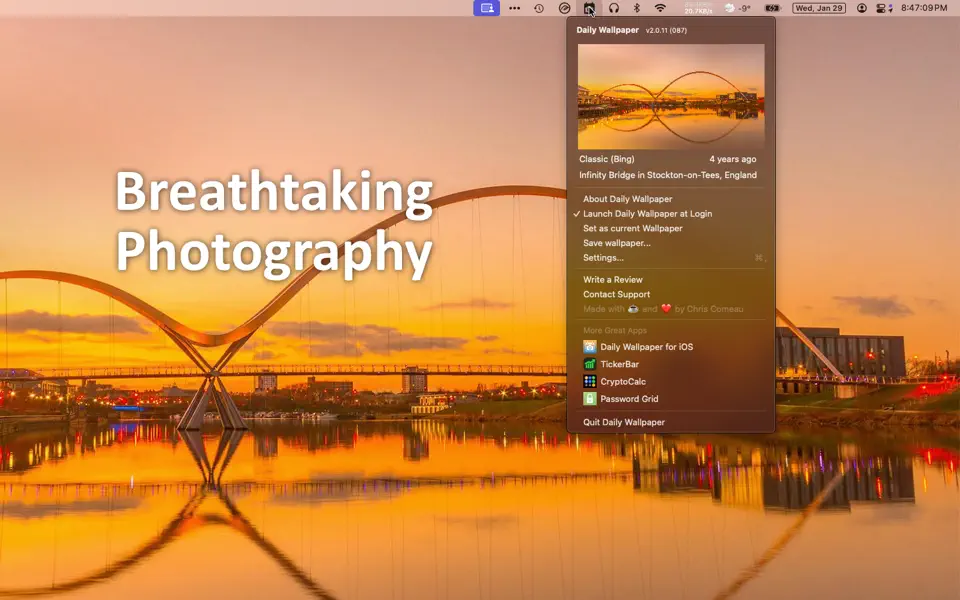Open the Daily Wallpaper menu bar icon
Image resolution: width=960 pixels, height=600 pixels.
click(x=590, y=8)
